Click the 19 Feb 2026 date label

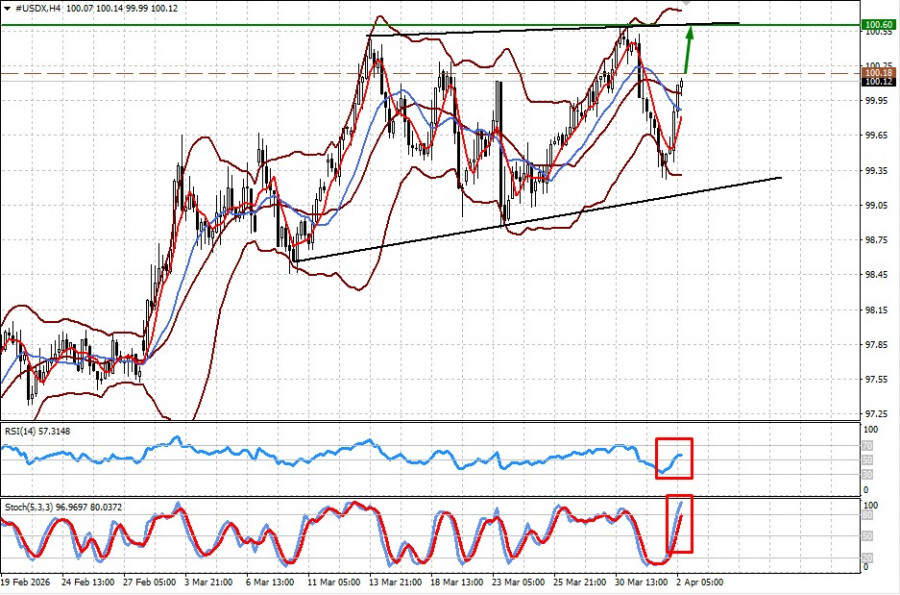tap(26, 582)
